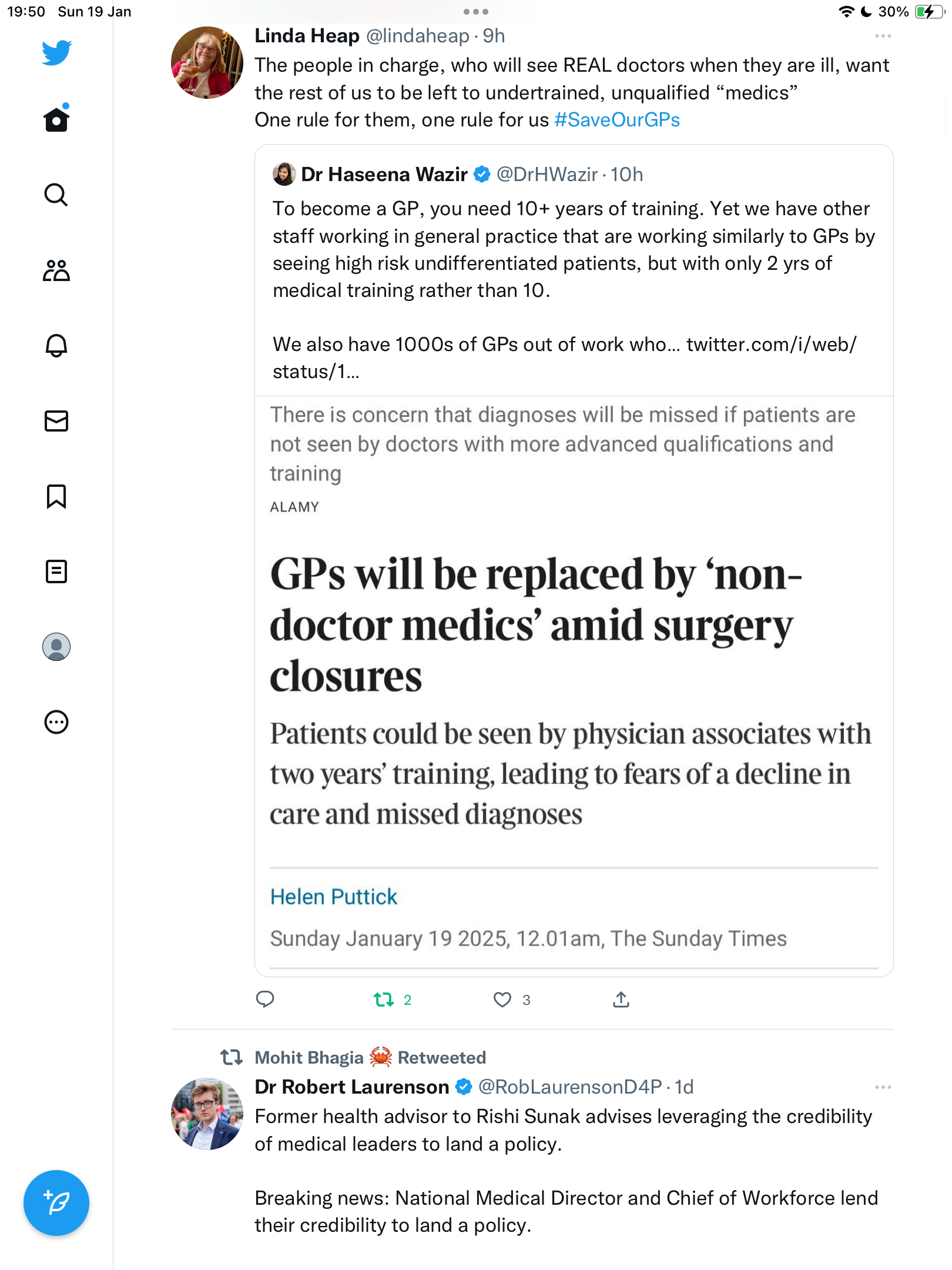Open the More circle icon in sidebar
Screen dimensions: 952x1270
coord(56,722)
